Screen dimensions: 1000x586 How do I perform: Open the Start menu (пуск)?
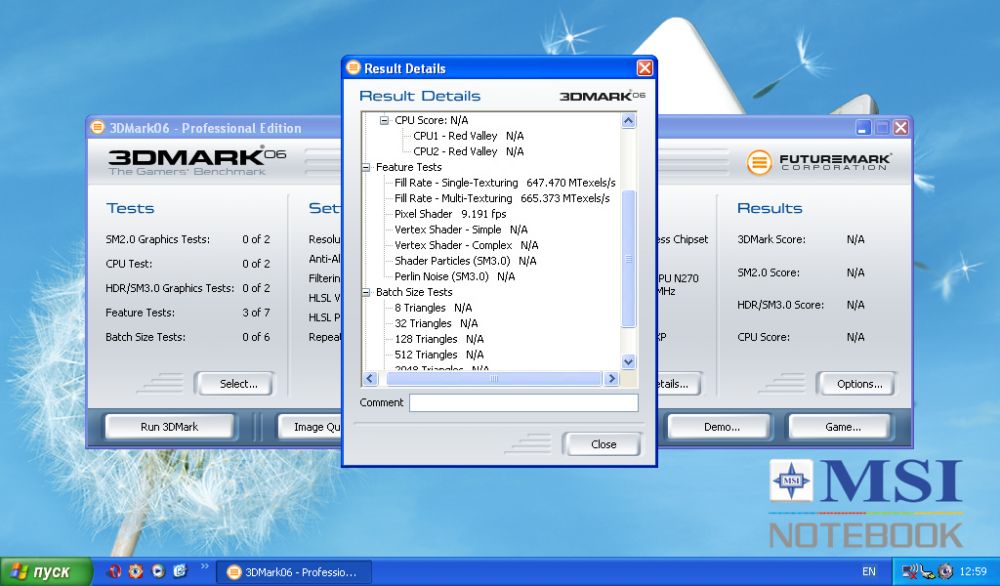click(x=45, y=571)
